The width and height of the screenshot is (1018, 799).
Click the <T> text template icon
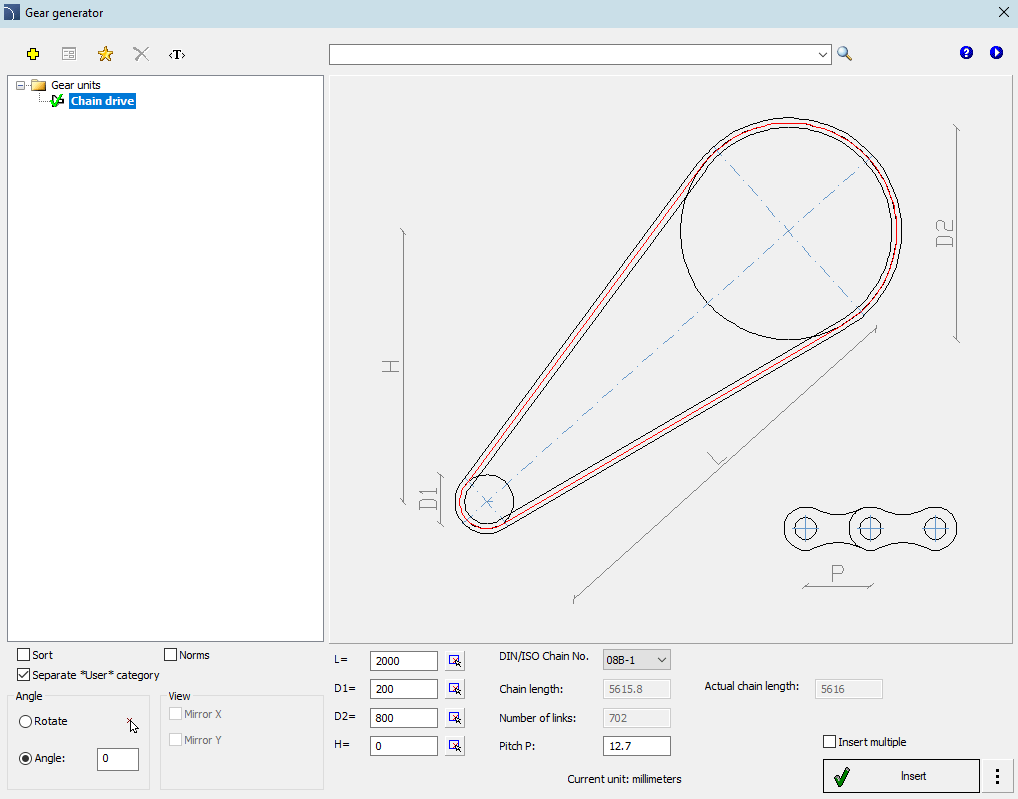(x=177, y=55)
